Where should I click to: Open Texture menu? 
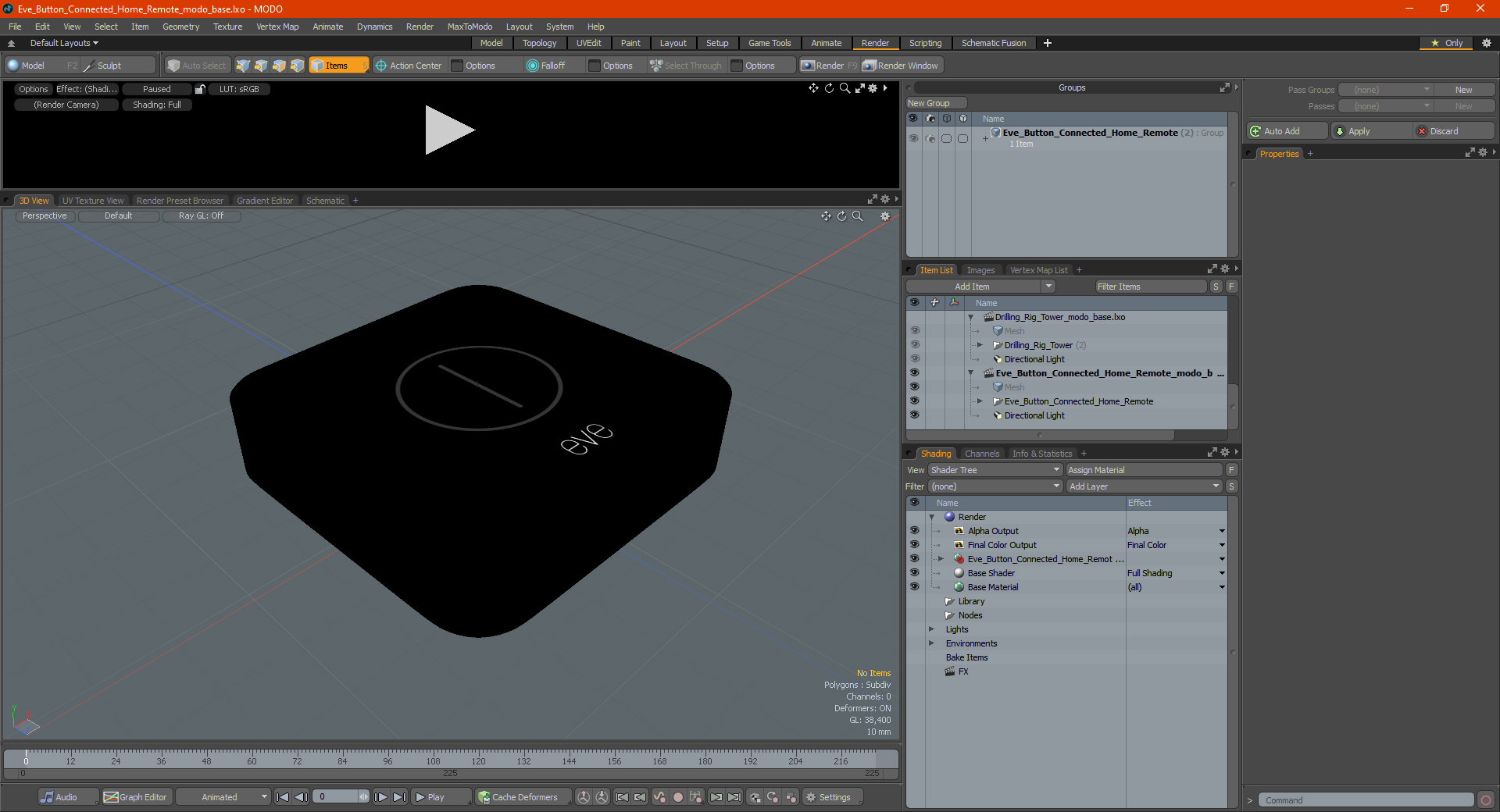point(227,27)
